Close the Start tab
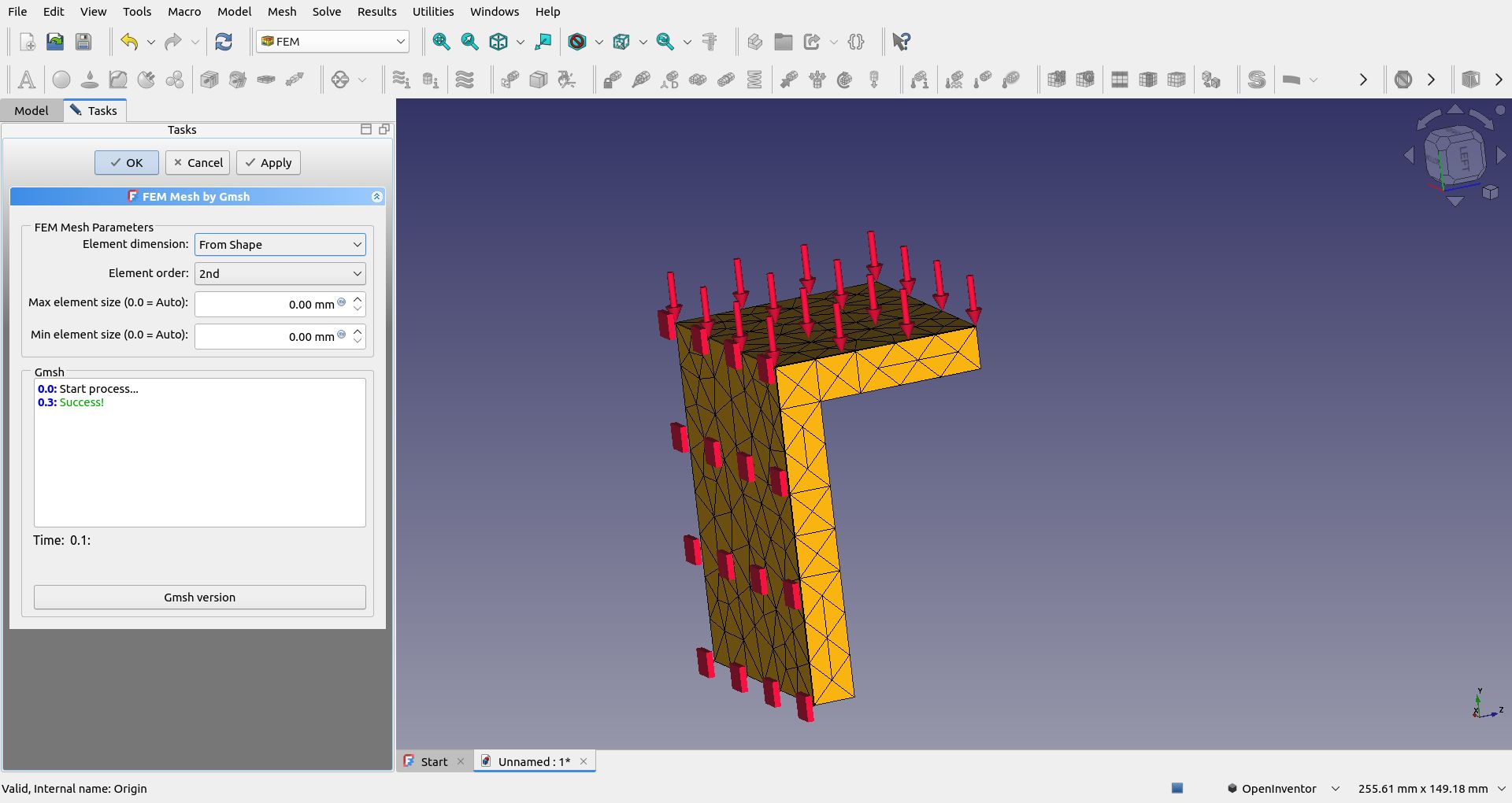The width and height of the screenshot is (1512, 803). coord(461,761)
